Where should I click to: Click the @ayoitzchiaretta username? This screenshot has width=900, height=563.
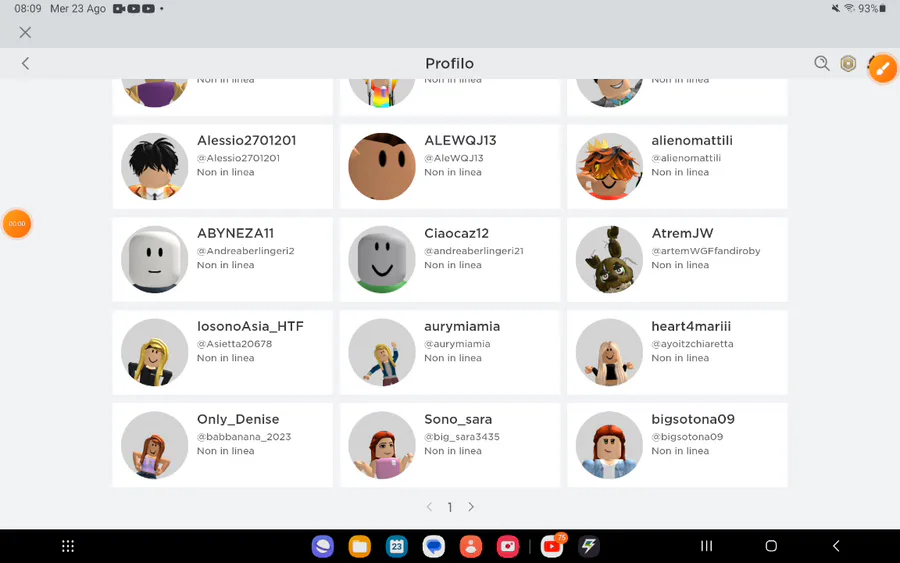click(x=692, y=344)
